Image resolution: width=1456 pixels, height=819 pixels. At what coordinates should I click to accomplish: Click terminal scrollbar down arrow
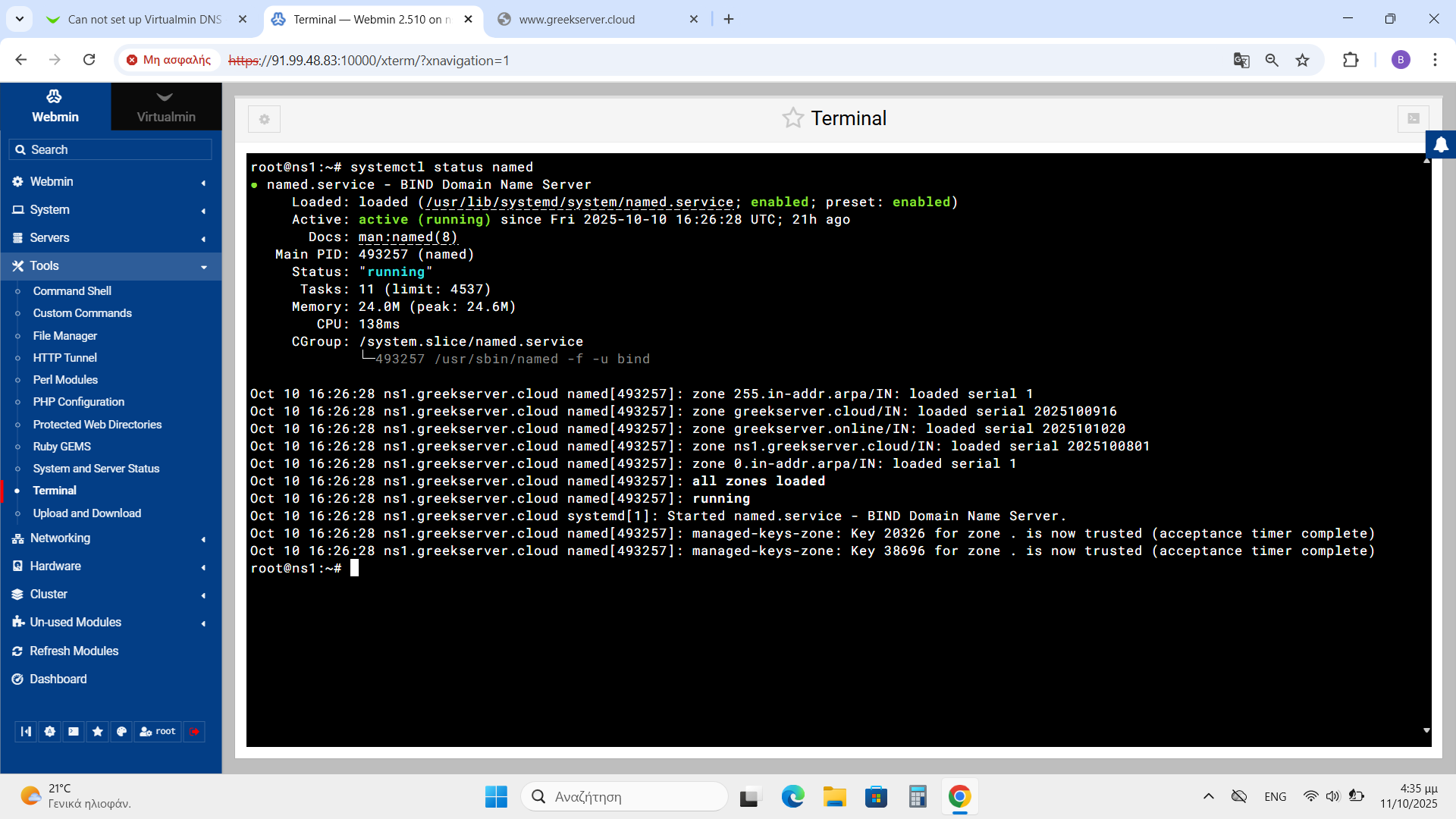pyautogui.click(x=1426, y=730)
